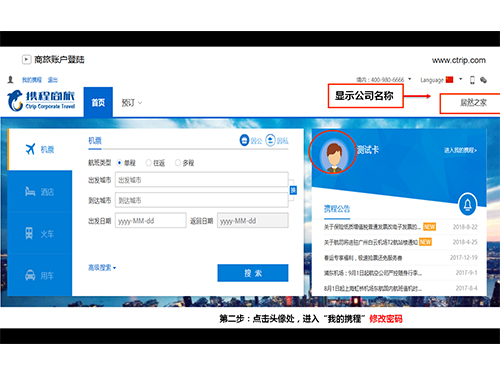
Task: Open the train (火车) icon tab
Action: (29, 233)
